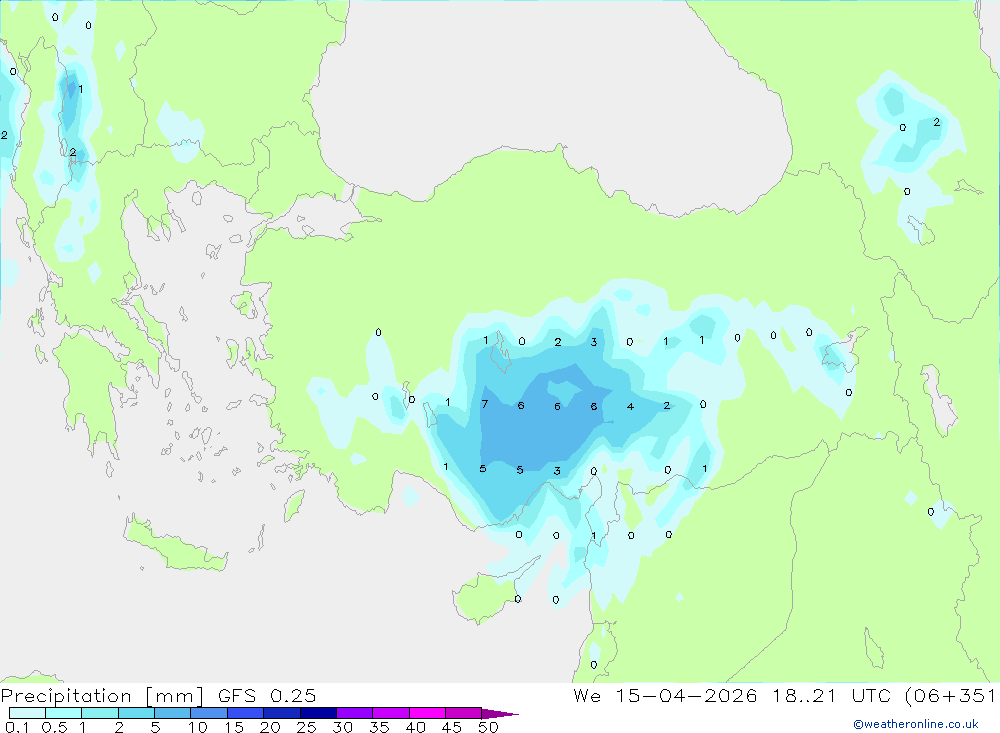Click the above-50 mm arrow tip on legend

click(x=499, y=713)
